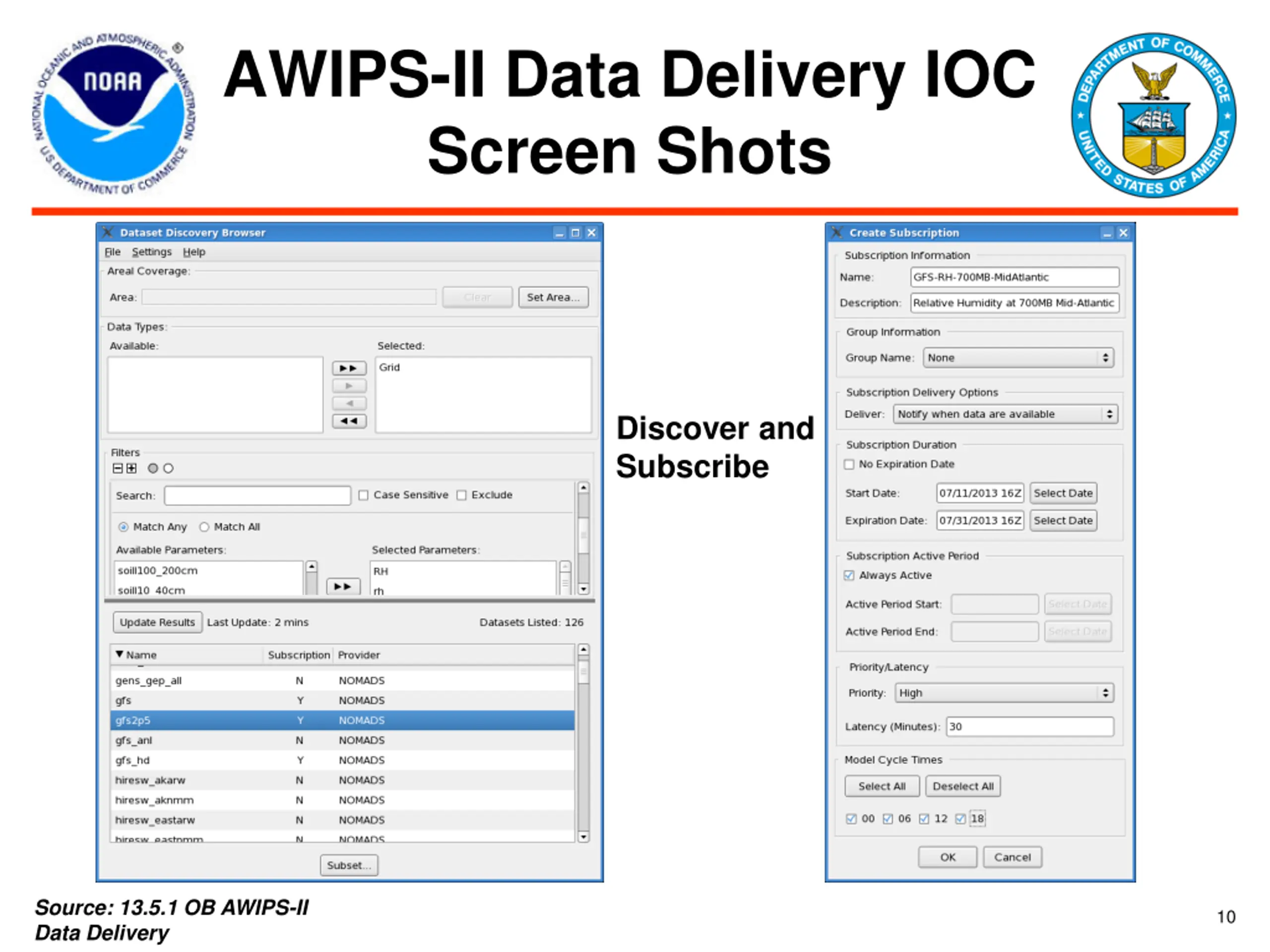Click Start Date text field
The width and height of the screenshot is (1270, 952).
(980, 493)
